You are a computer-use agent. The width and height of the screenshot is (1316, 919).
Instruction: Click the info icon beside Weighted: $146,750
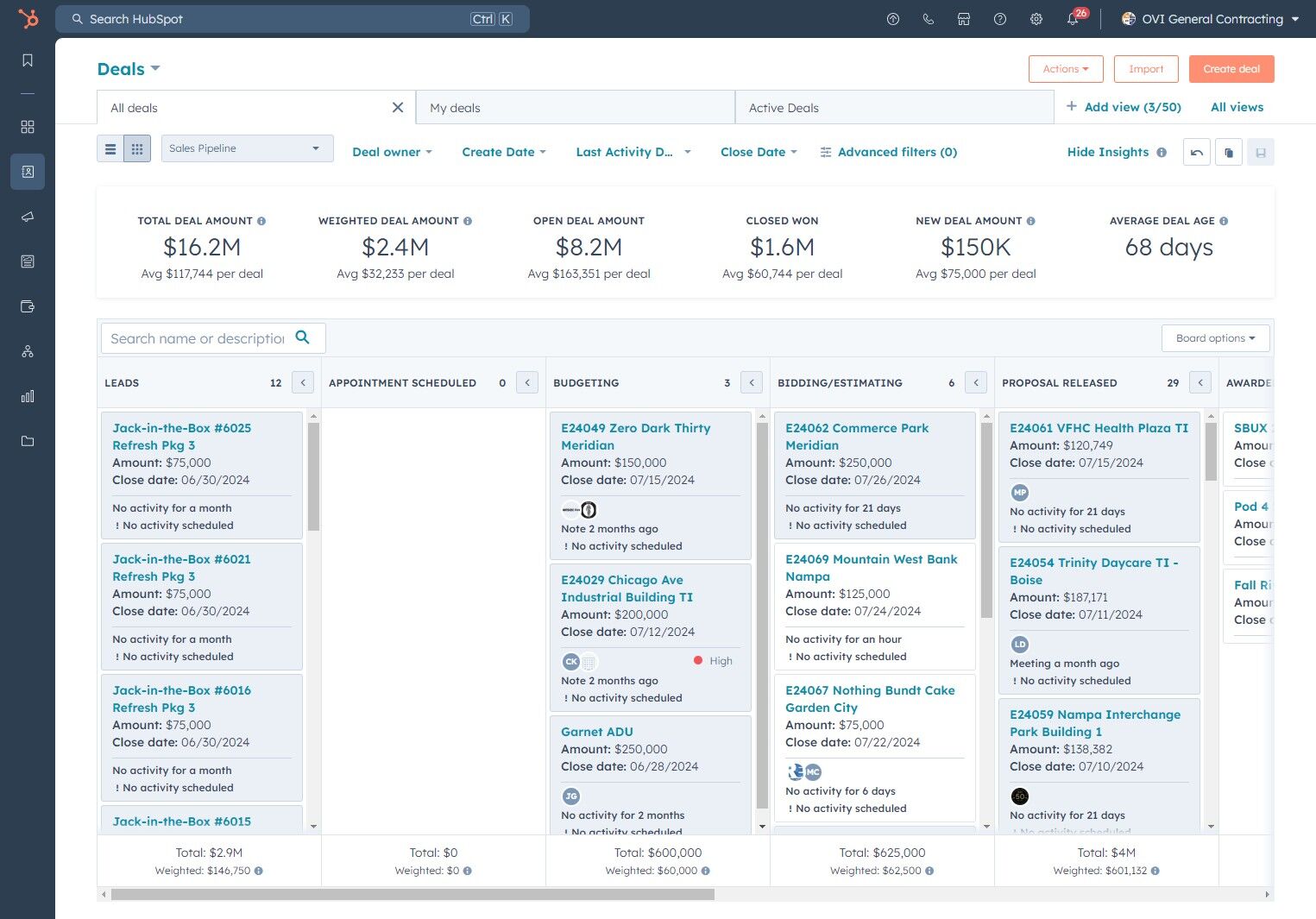click(259, 872)
